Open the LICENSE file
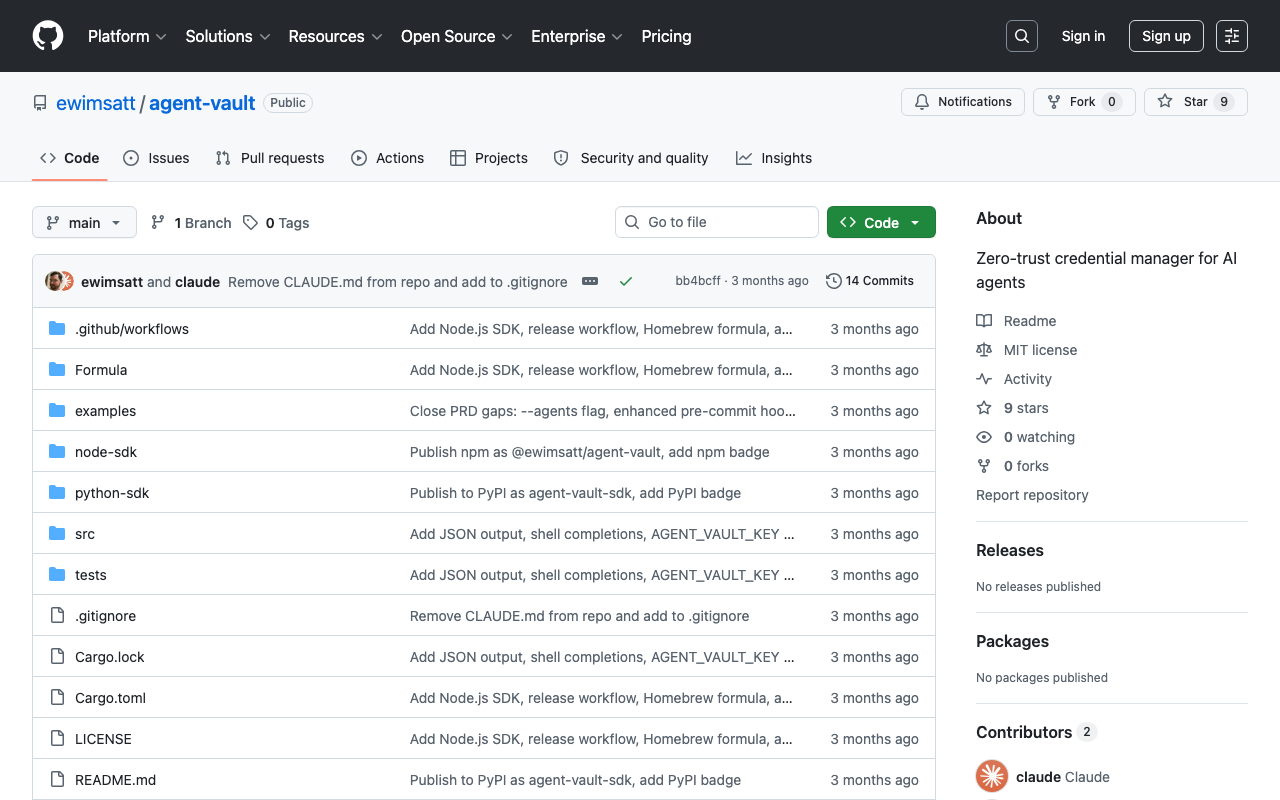 103,739
